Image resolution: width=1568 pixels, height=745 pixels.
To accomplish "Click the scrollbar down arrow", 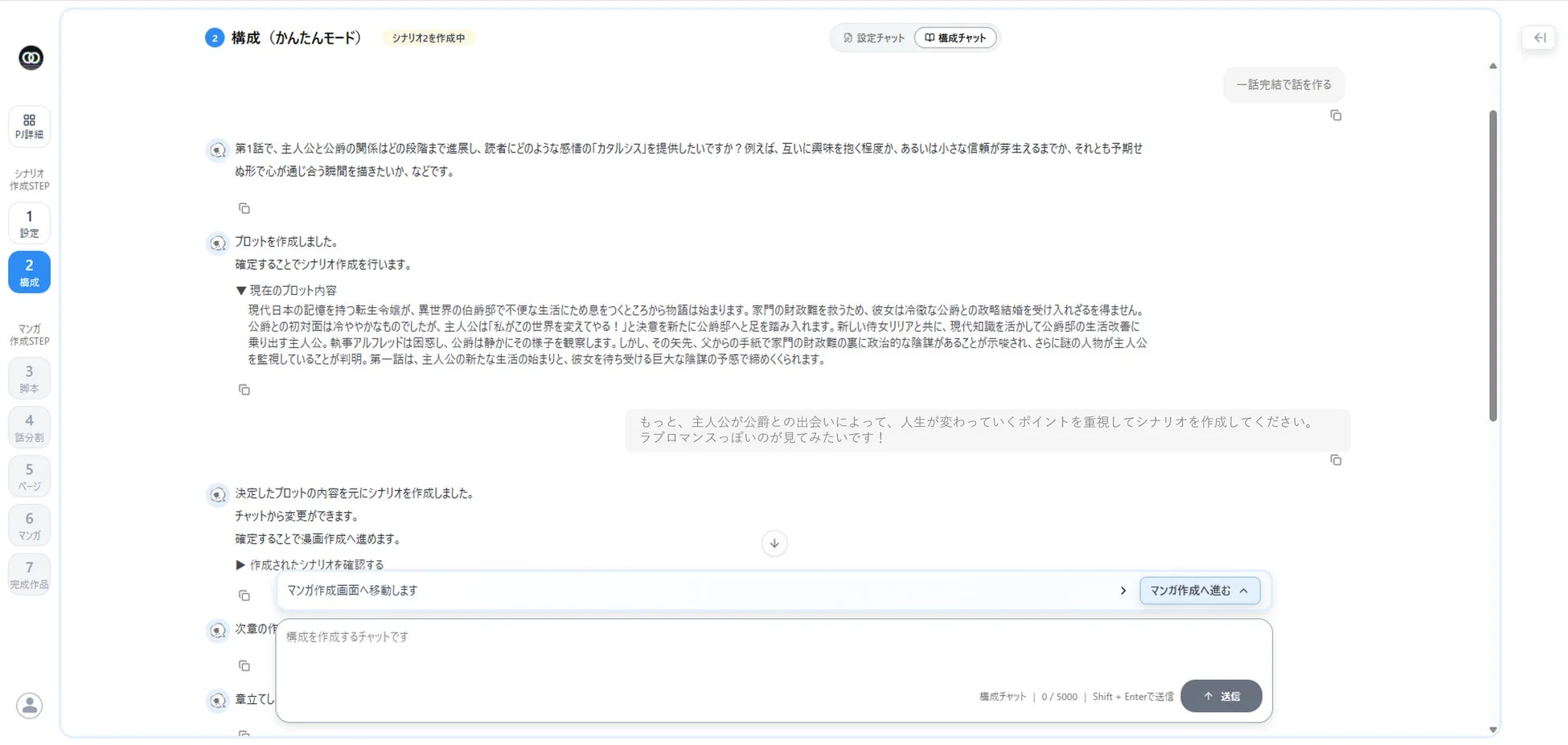I will [x=1493, y=730].
